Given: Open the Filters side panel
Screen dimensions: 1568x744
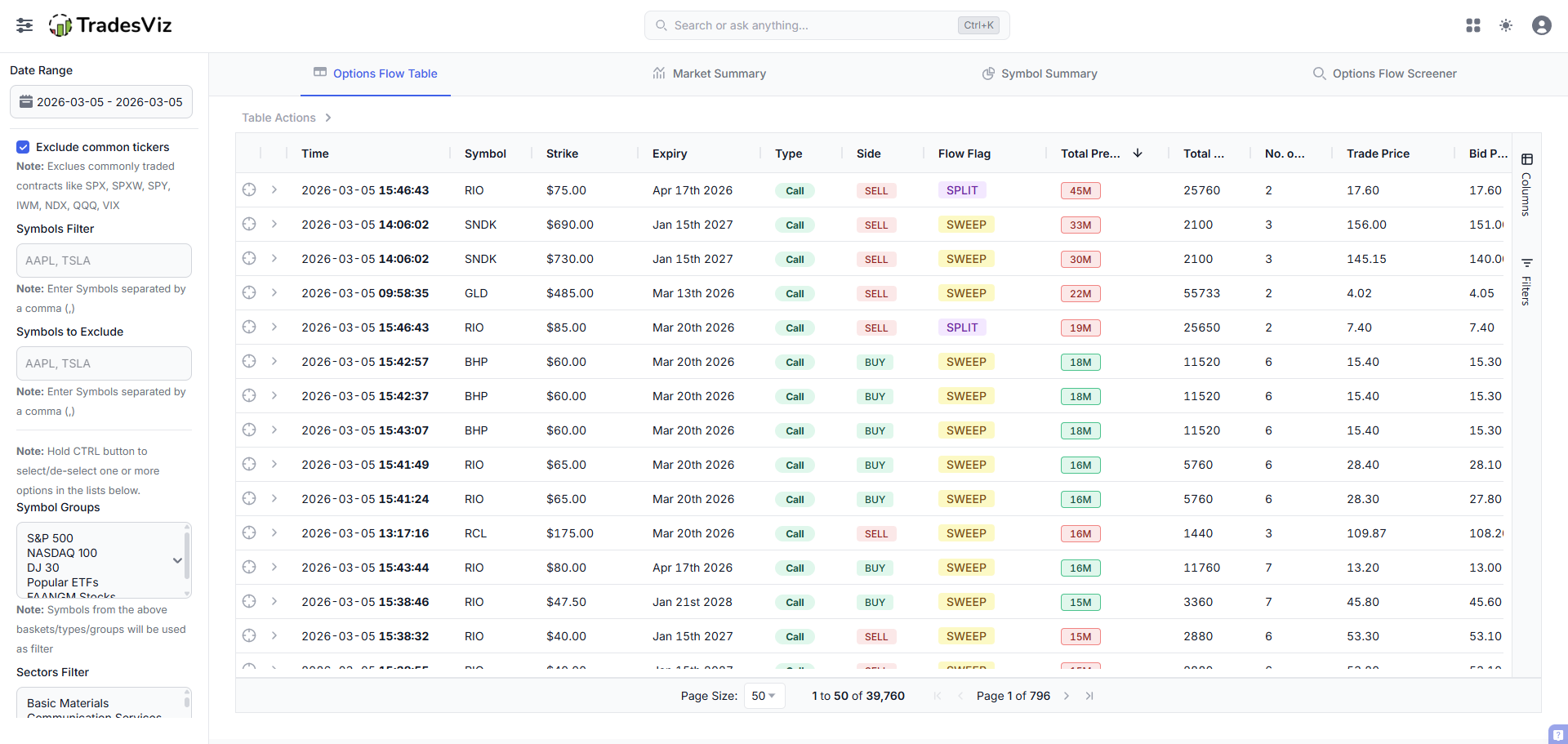Looking at the screenshot, I should click(1526, 282).
